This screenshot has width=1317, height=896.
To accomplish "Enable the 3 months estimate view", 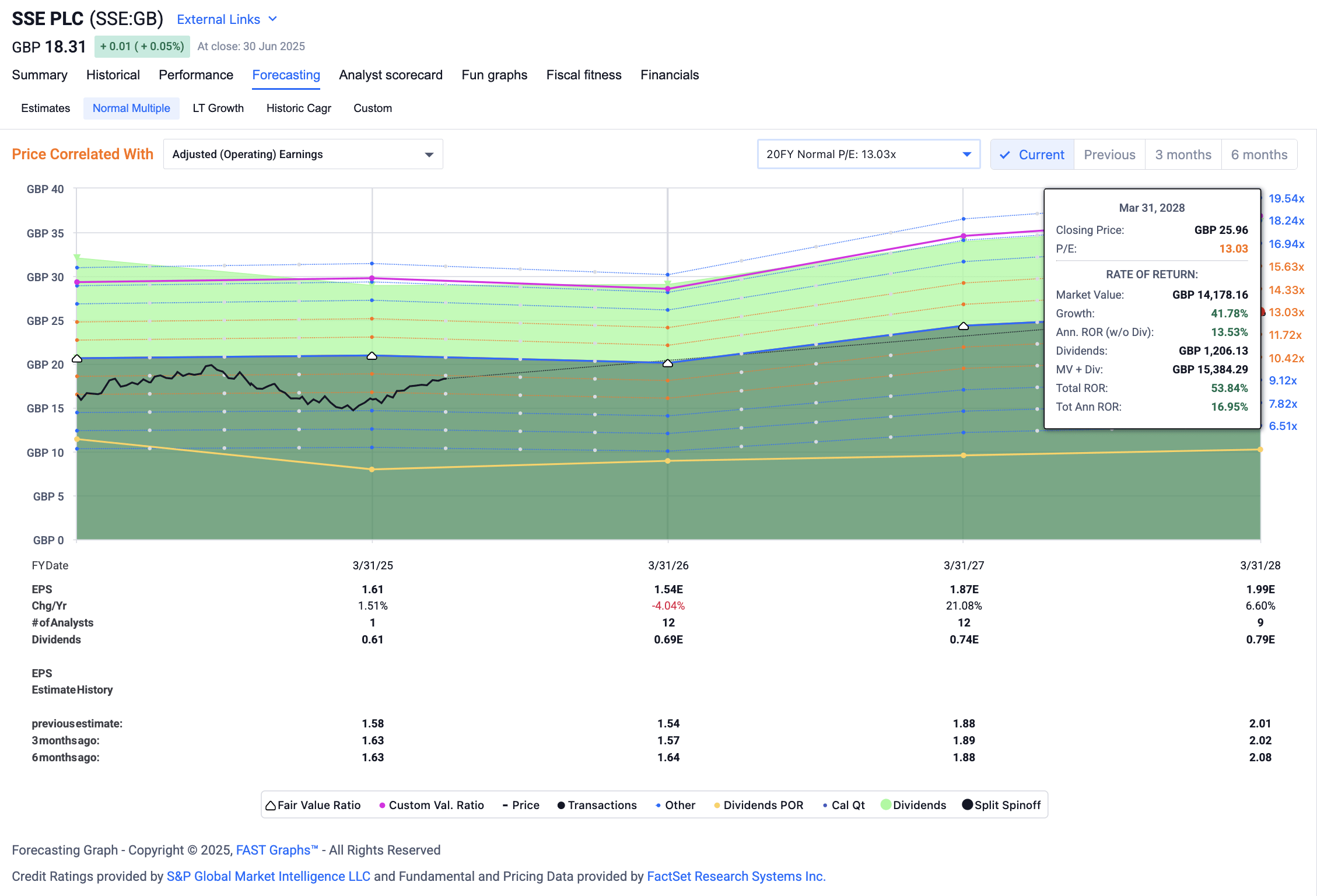I will 1183,154.
